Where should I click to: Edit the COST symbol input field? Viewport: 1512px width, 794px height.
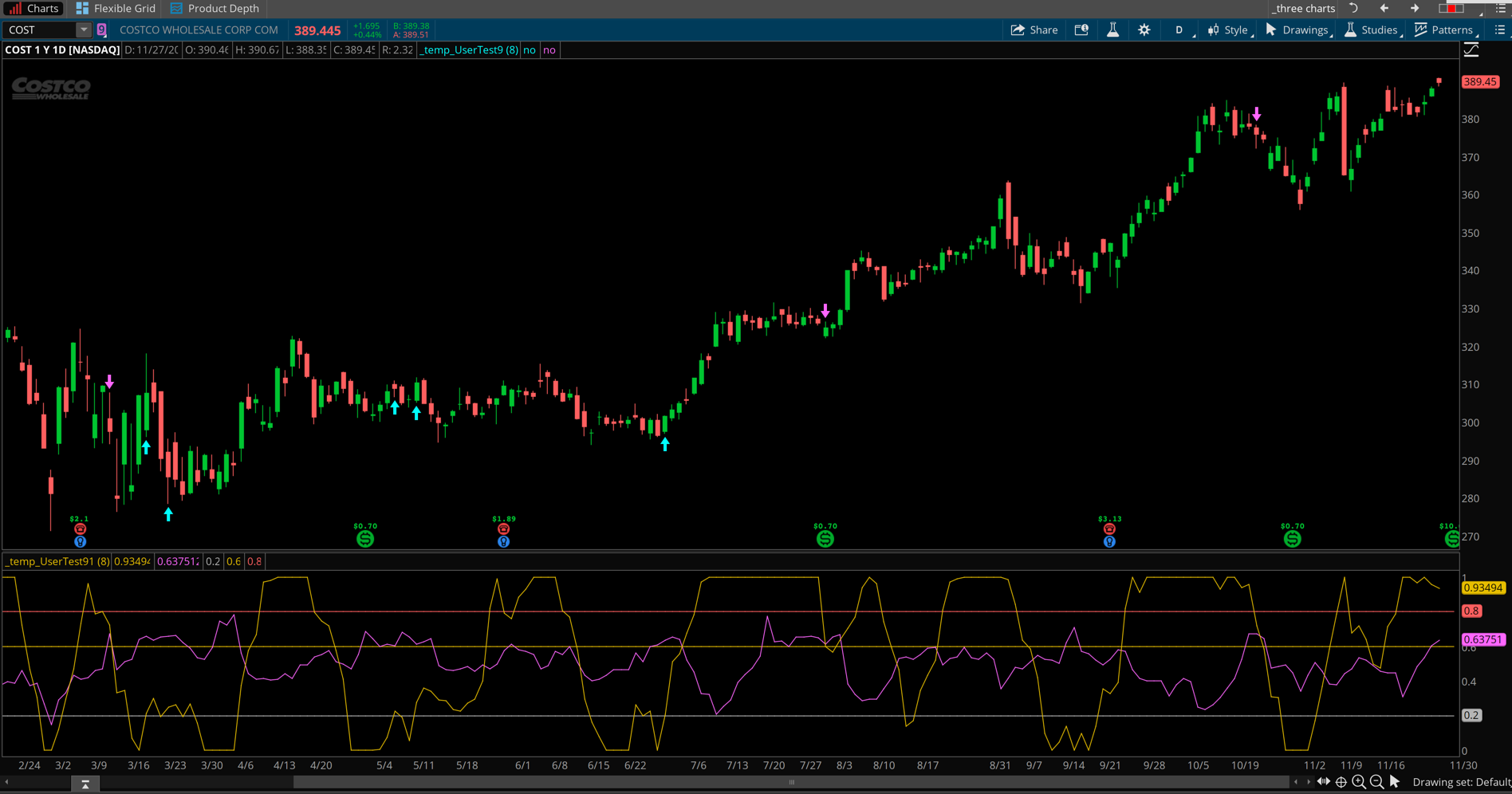point(41,29)
